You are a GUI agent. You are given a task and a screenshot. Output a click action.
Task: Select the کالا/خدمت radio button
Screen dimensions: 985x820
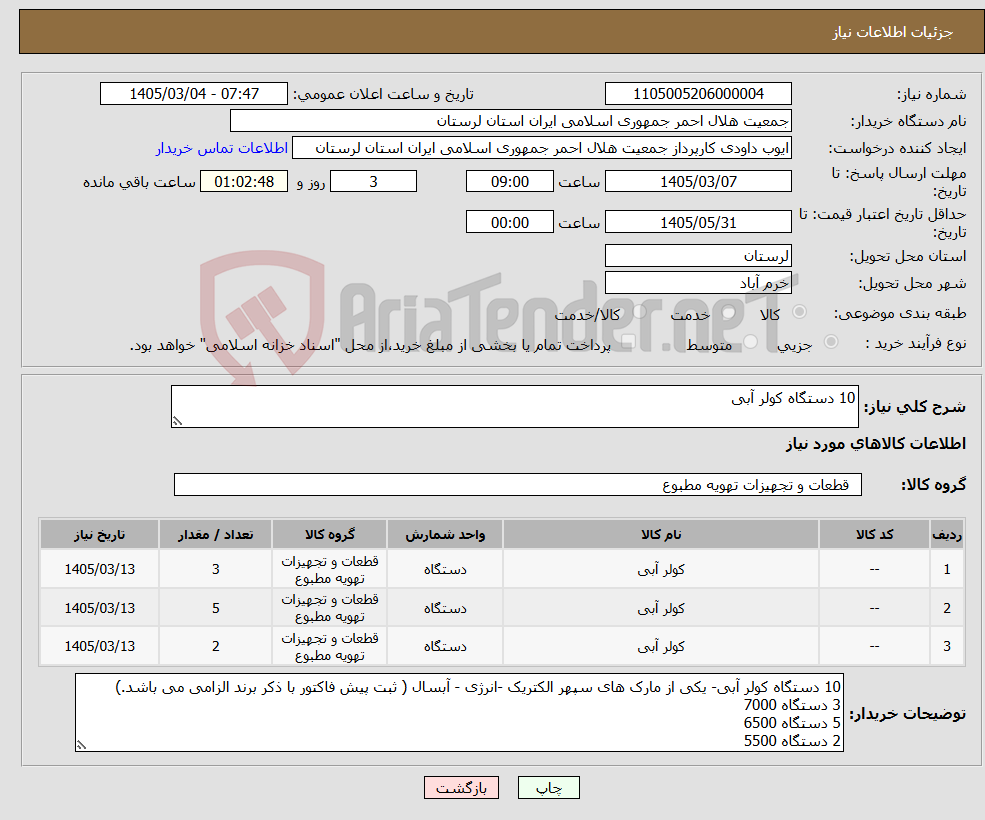639,312
